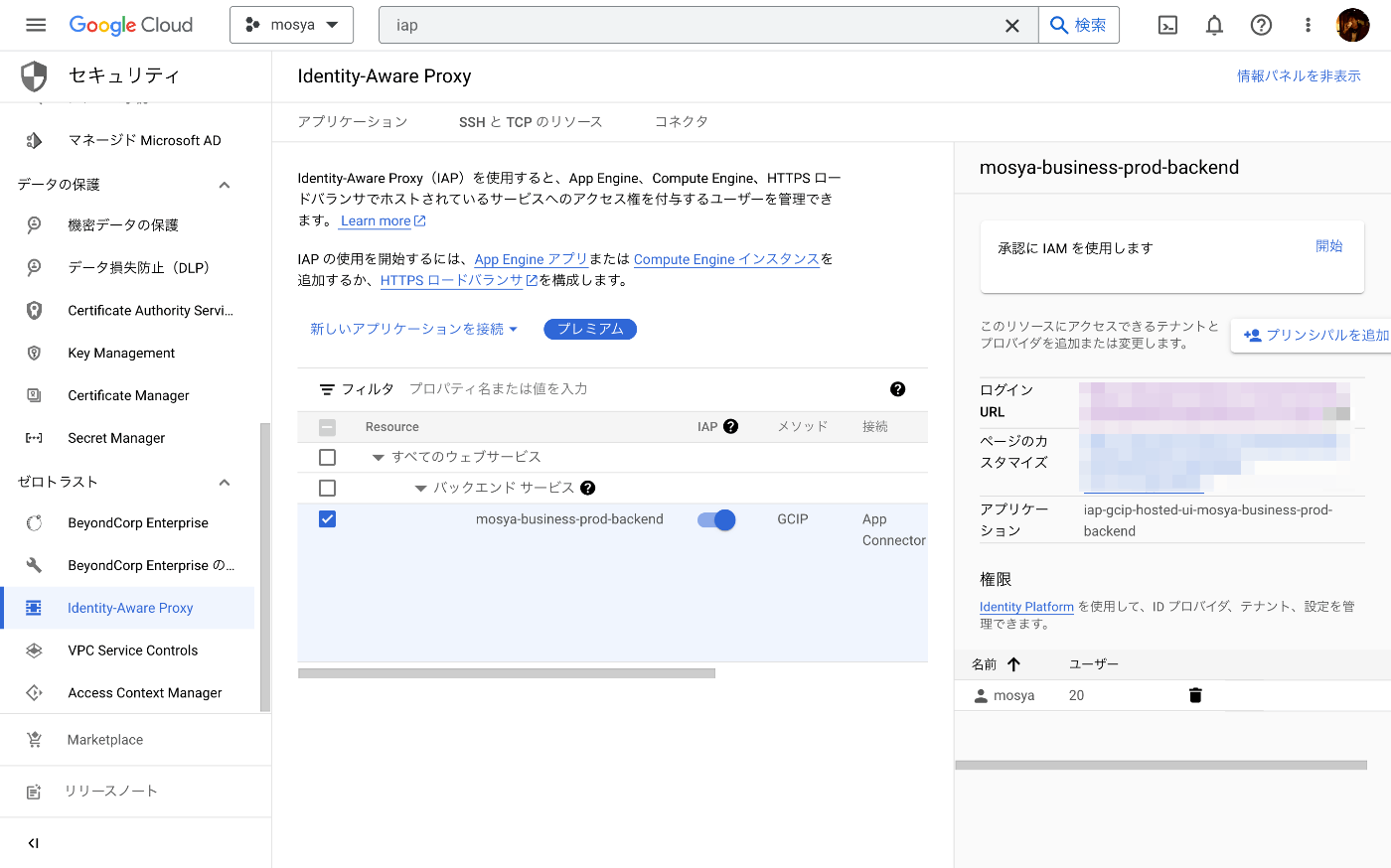The image size is (1391, 868).
Task: Sort by name using the up arrow
Action: pyautogui.click(x=1013, y=664)
